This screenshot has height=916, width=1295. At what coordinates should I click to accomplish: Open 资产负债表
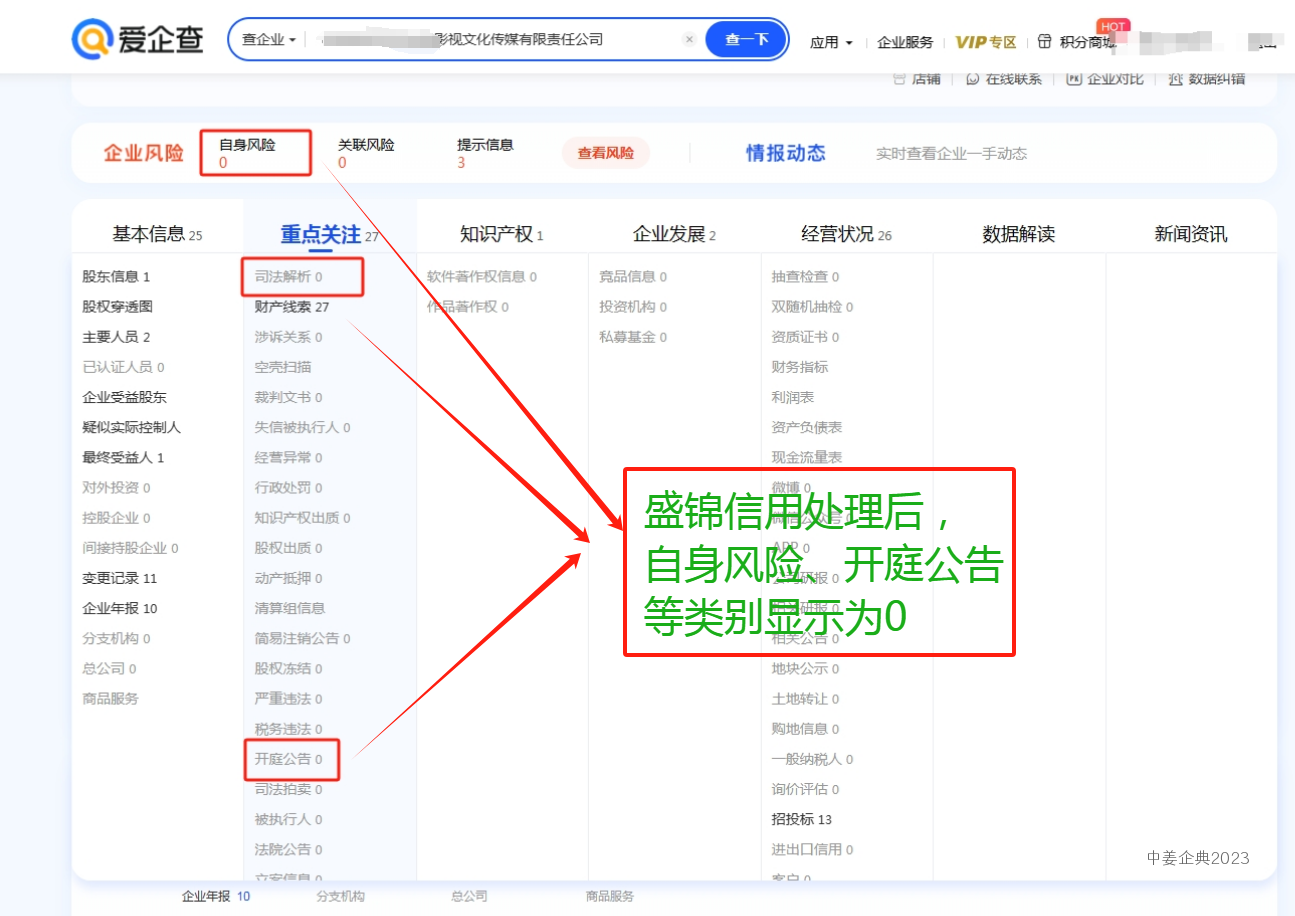point(807,427)
